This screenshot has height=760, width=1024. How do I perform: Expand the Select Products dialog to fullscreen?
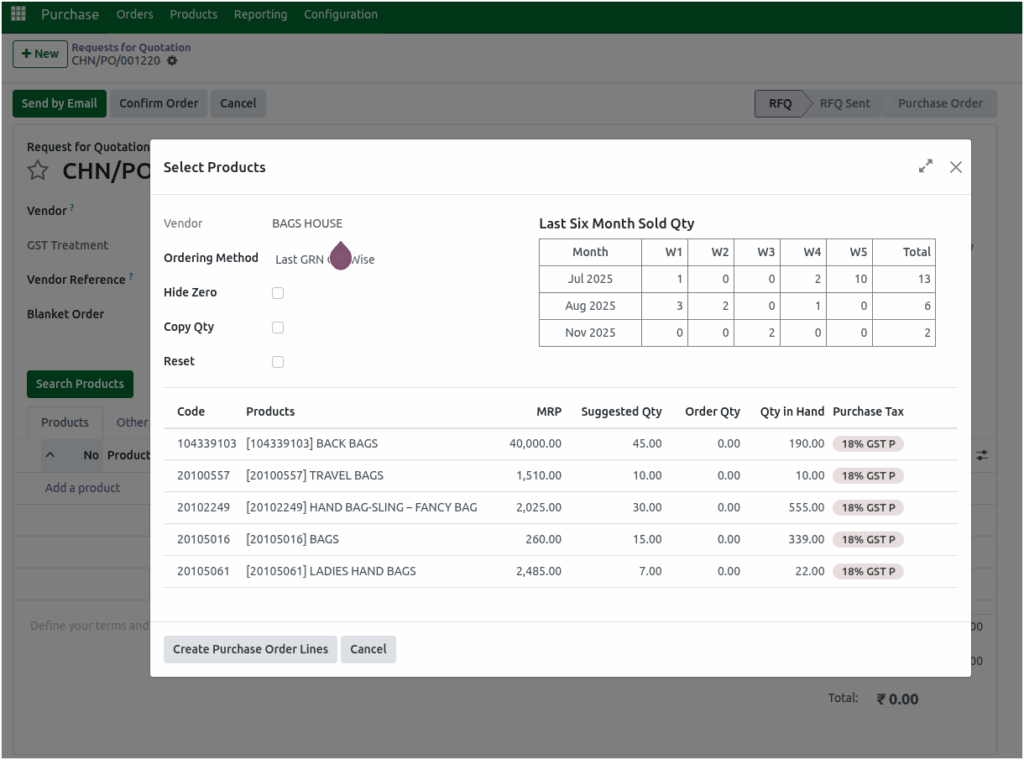point(925,166)
